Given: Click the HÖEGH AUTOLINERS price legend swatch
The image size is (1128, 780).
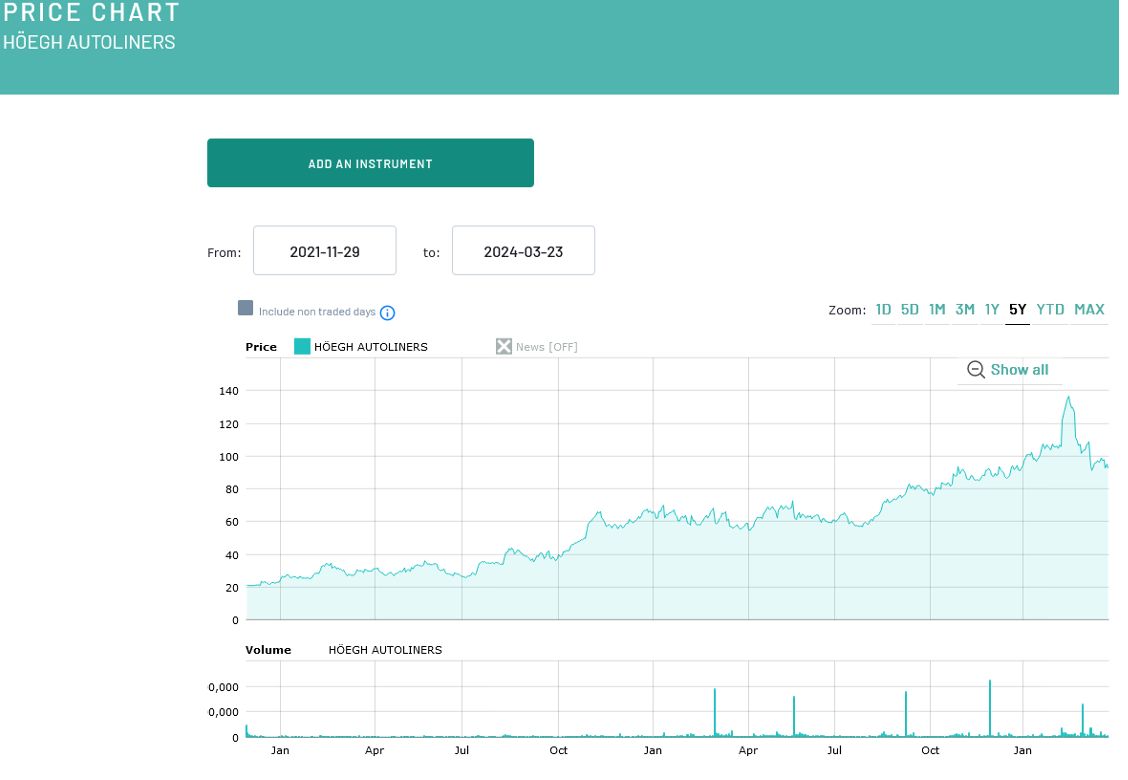Looking at the screenshot, I should 302,346.
